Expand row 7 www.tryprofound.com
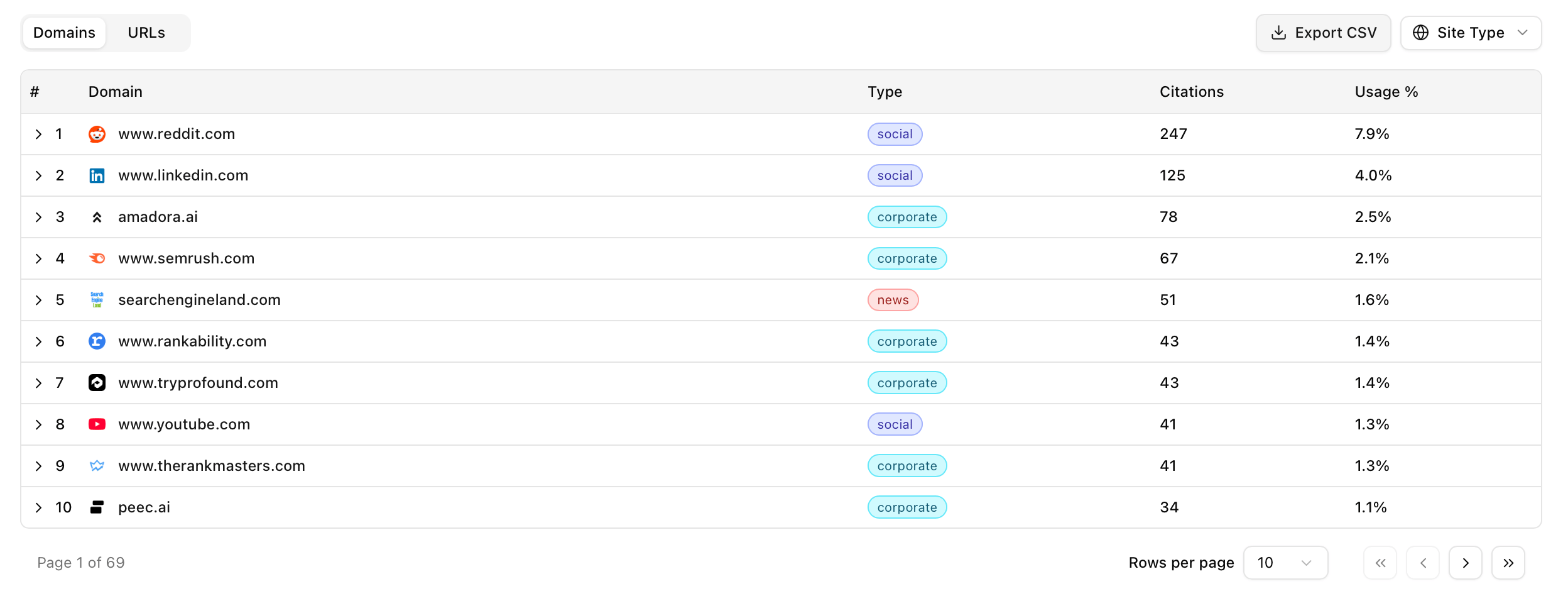Image resolution: width=1568 pixels, height=596 pixels. [38, 383]
